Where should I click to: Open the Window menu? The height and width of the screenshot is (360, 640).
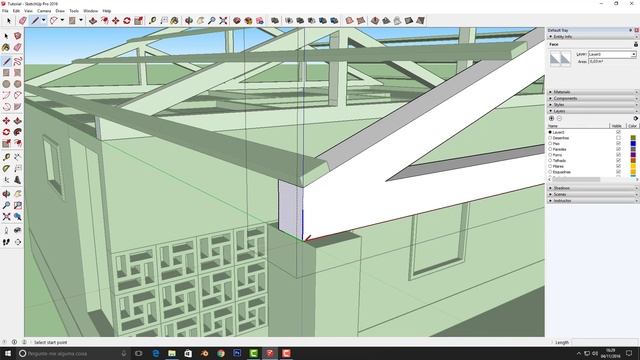click(x=91, y=11)
